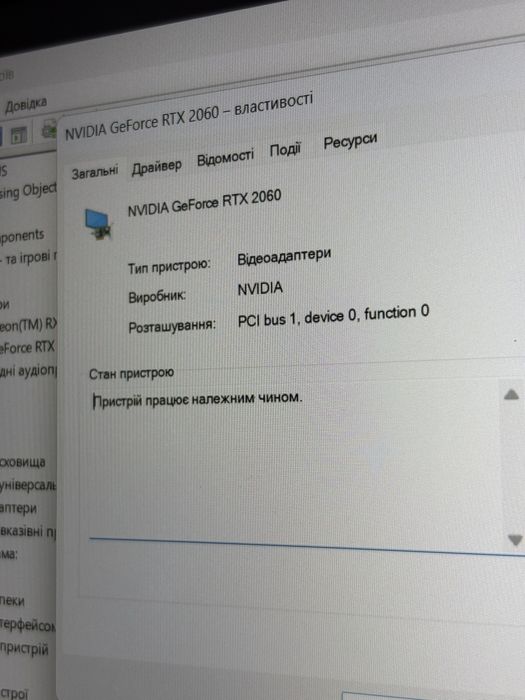This screenshot has height=700, width=525.
Task: Select the GeForce RTX item in Device Manager tree
Action: click(x=27, y=347)
